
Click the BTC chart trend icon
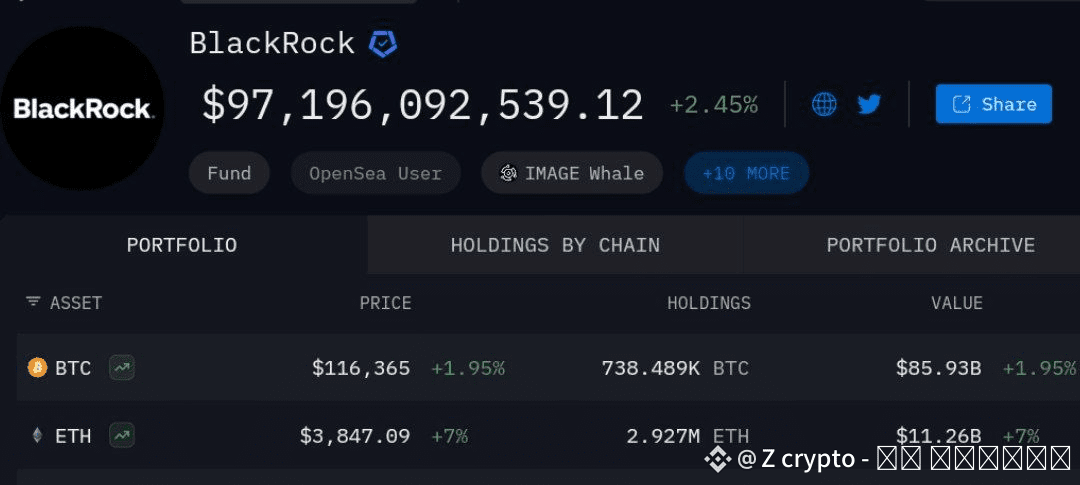click(122, 368)
